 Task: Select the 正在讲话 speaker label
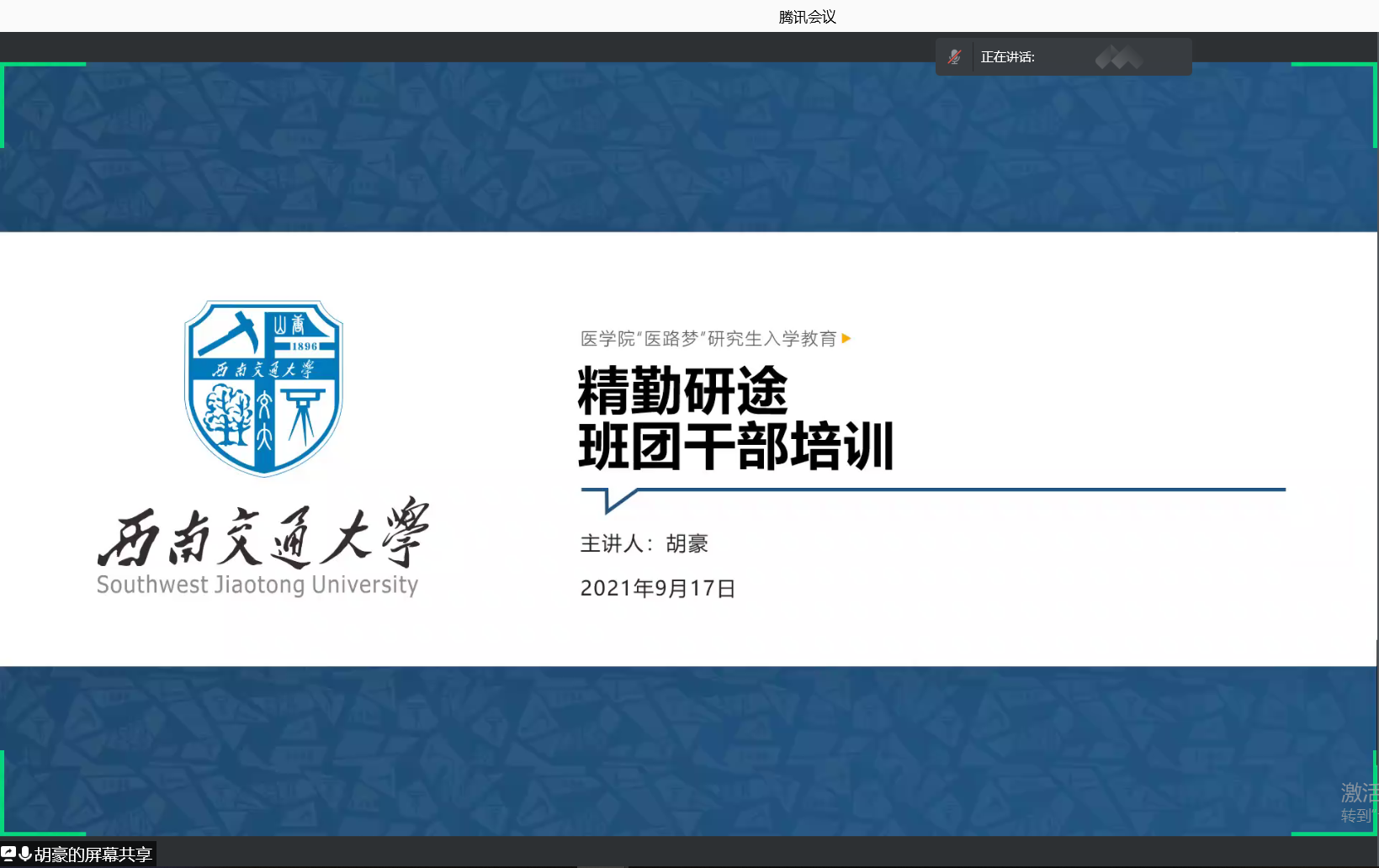point(1007,57)
